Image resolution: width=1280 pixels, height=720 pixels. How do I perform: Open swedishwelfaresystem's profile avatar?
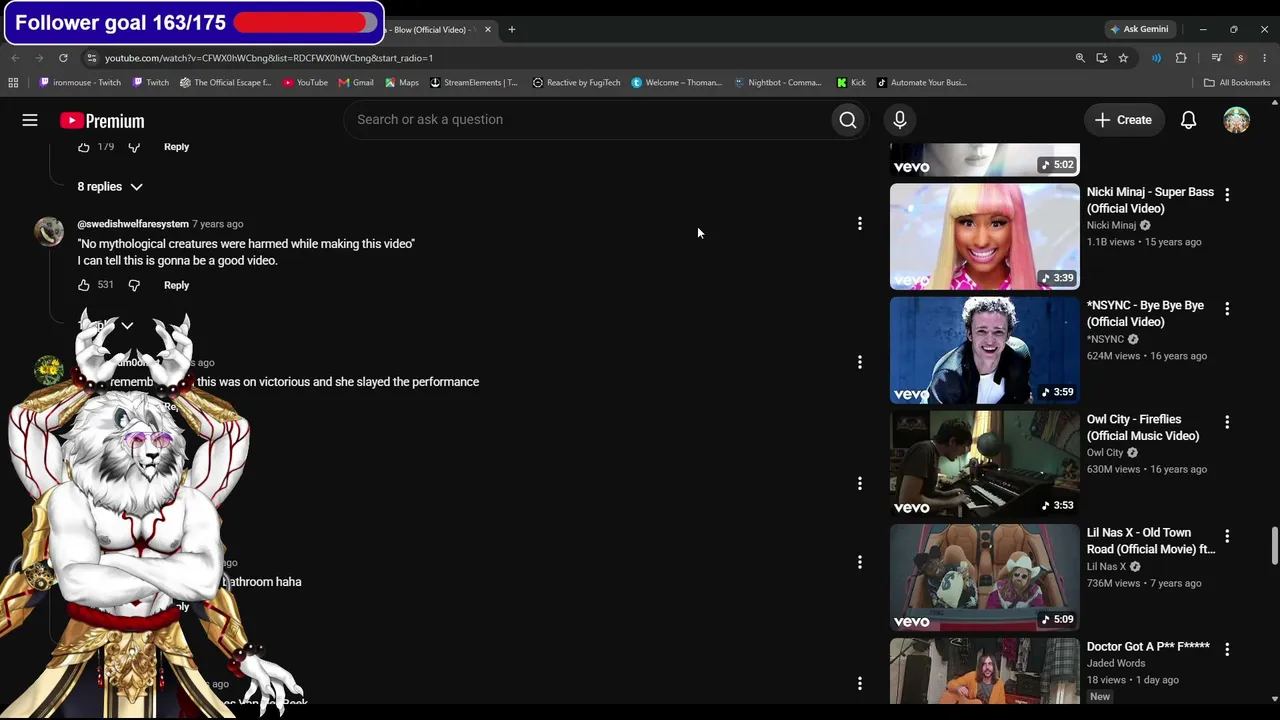point(49,232)
